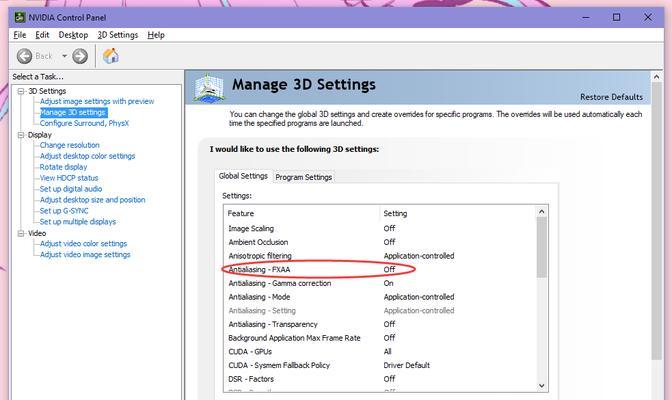Image resolution: width=672 pixels, height=400 pixels.
Task: Open Set up G-SYNC page
Action: [x=64, y=211]
